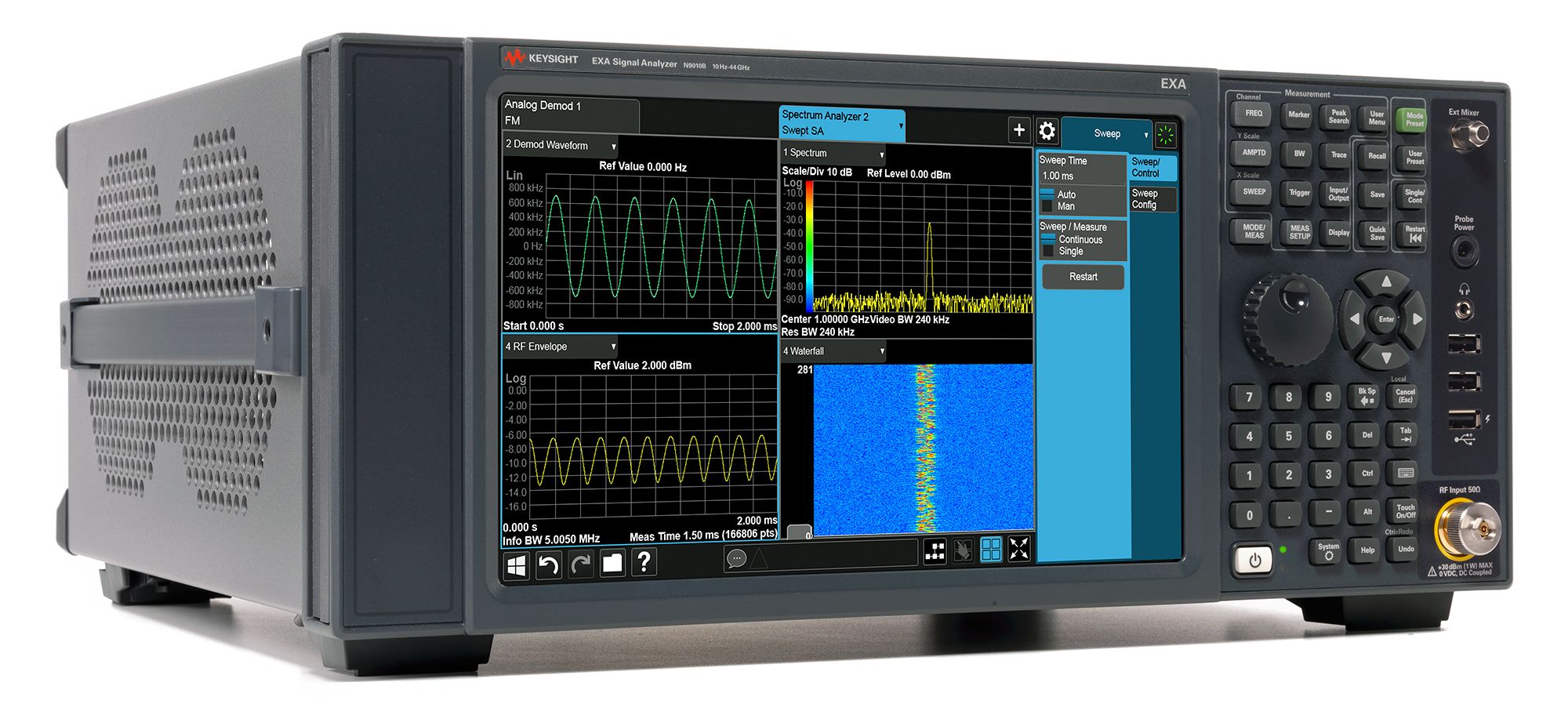Select Single under Sweep / Measure

point(1062,251)
